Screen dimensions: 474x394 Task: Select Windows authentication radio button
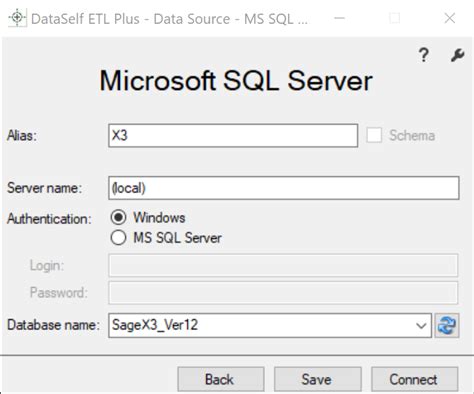point(118,218)
